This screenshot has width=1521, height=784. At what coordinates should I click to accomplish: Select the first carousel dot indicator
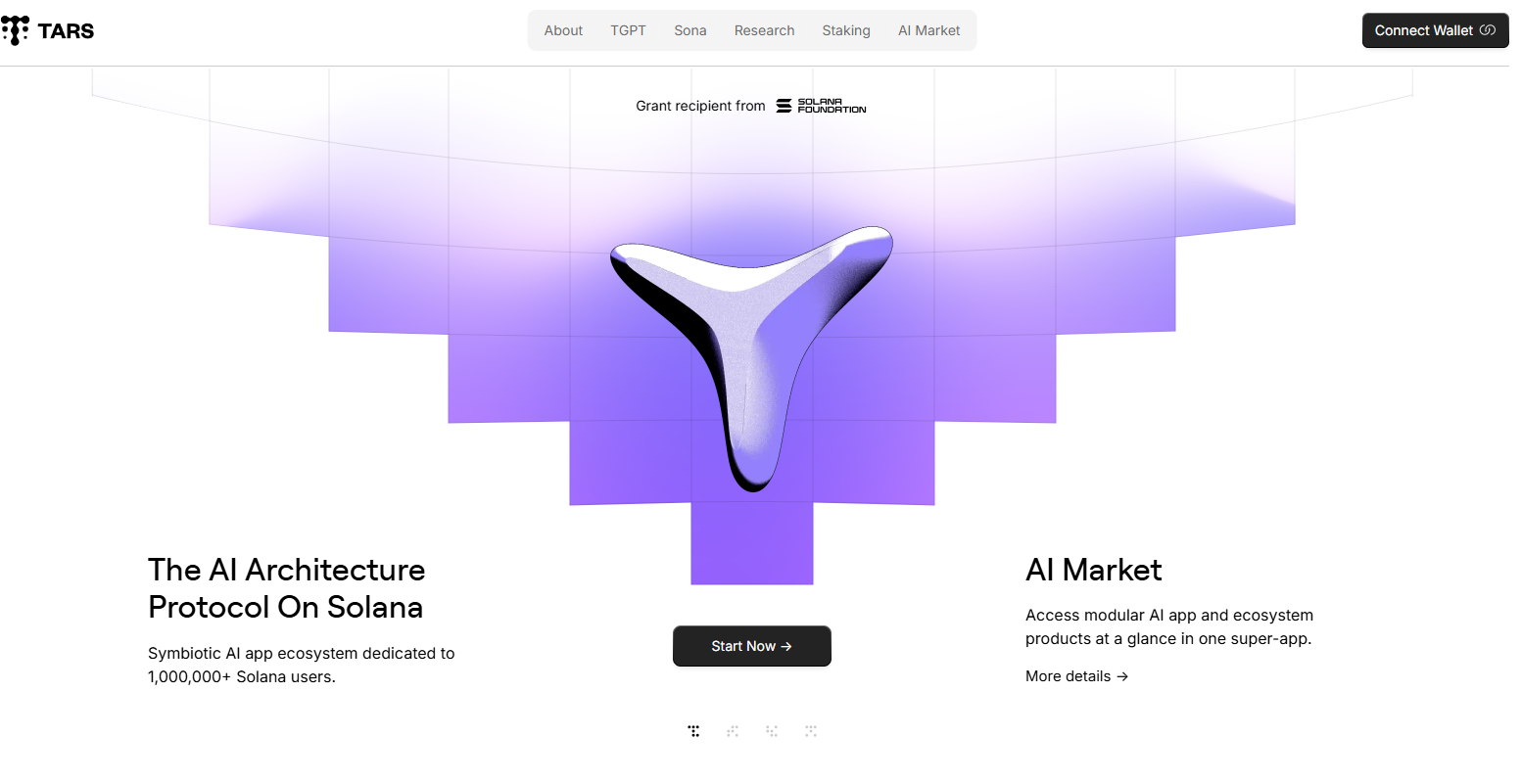tap(693, 731)
